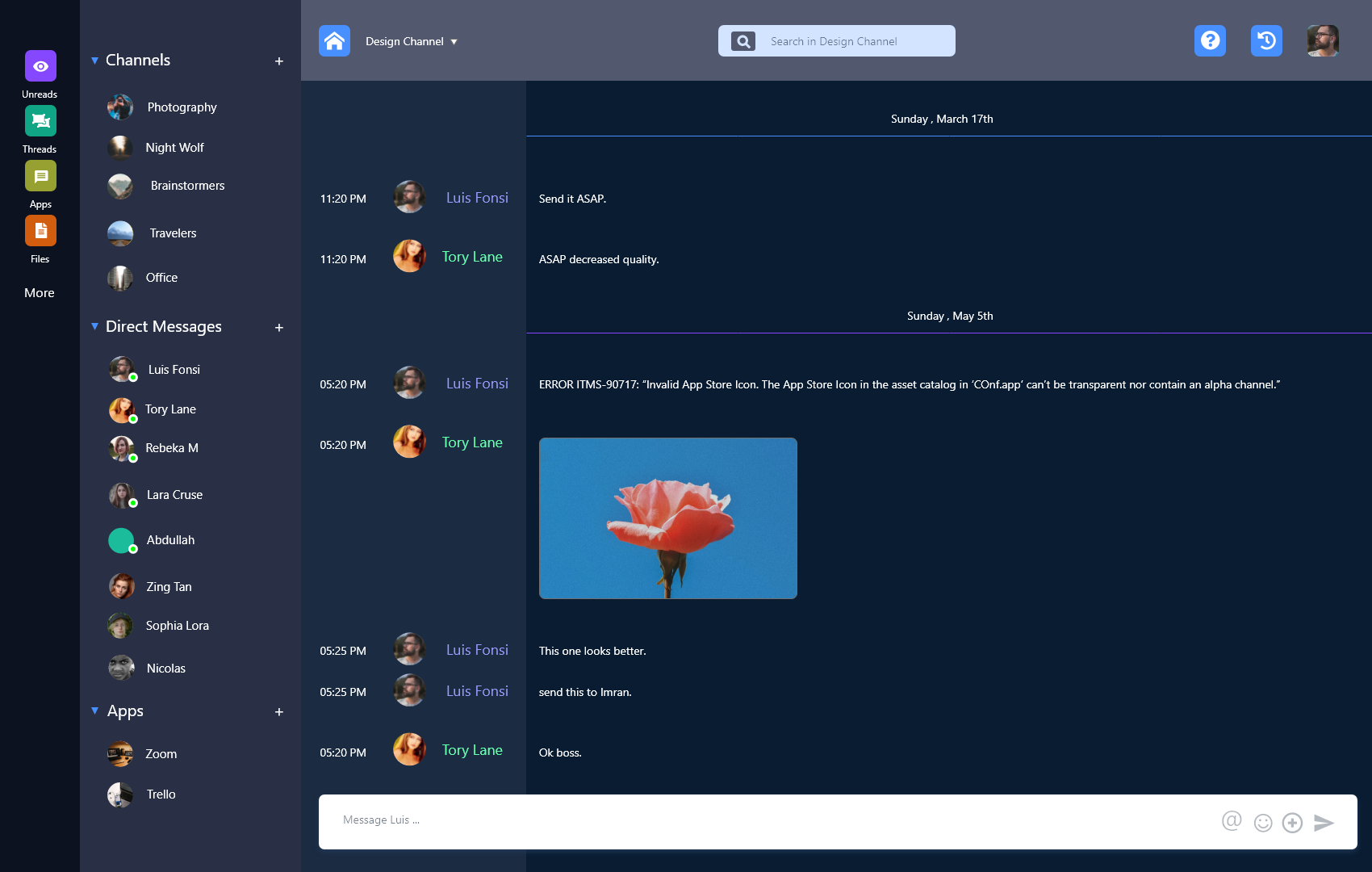Viewport: 1372px width, 872px height.
Task: Click the send message arrow
Action: 1324,822
